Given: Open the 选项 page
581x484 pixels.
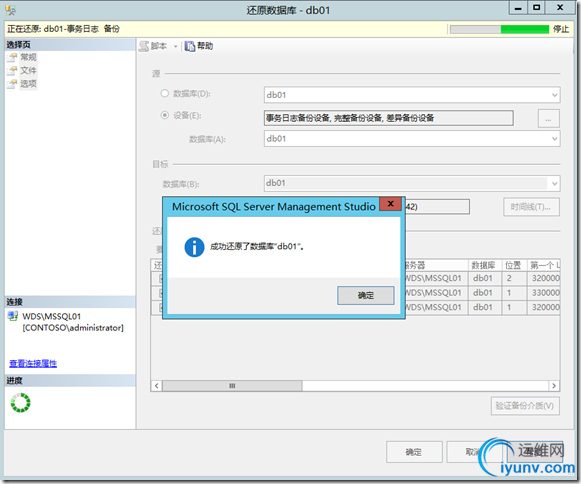Looking at the screenshot, I should click(29, 84).
